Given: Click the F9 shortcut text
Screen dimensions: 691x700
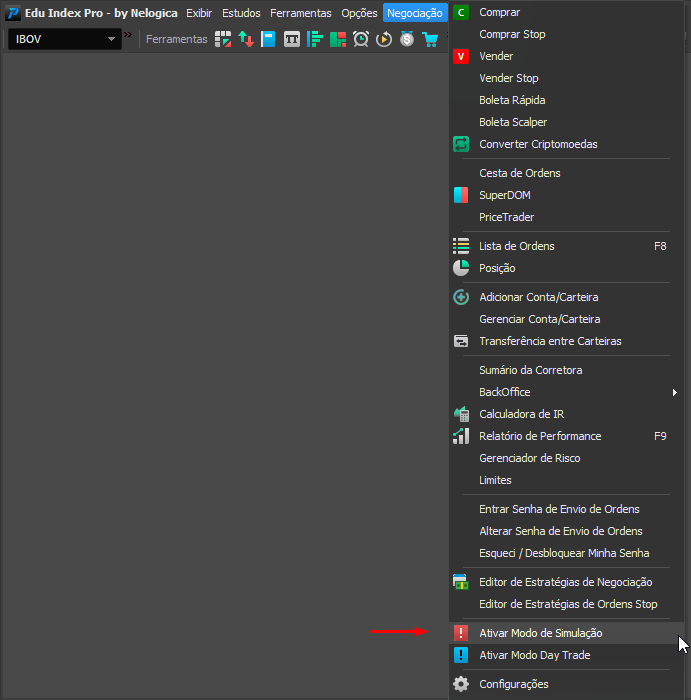Looking at the screenshot, I should point(660,436).
